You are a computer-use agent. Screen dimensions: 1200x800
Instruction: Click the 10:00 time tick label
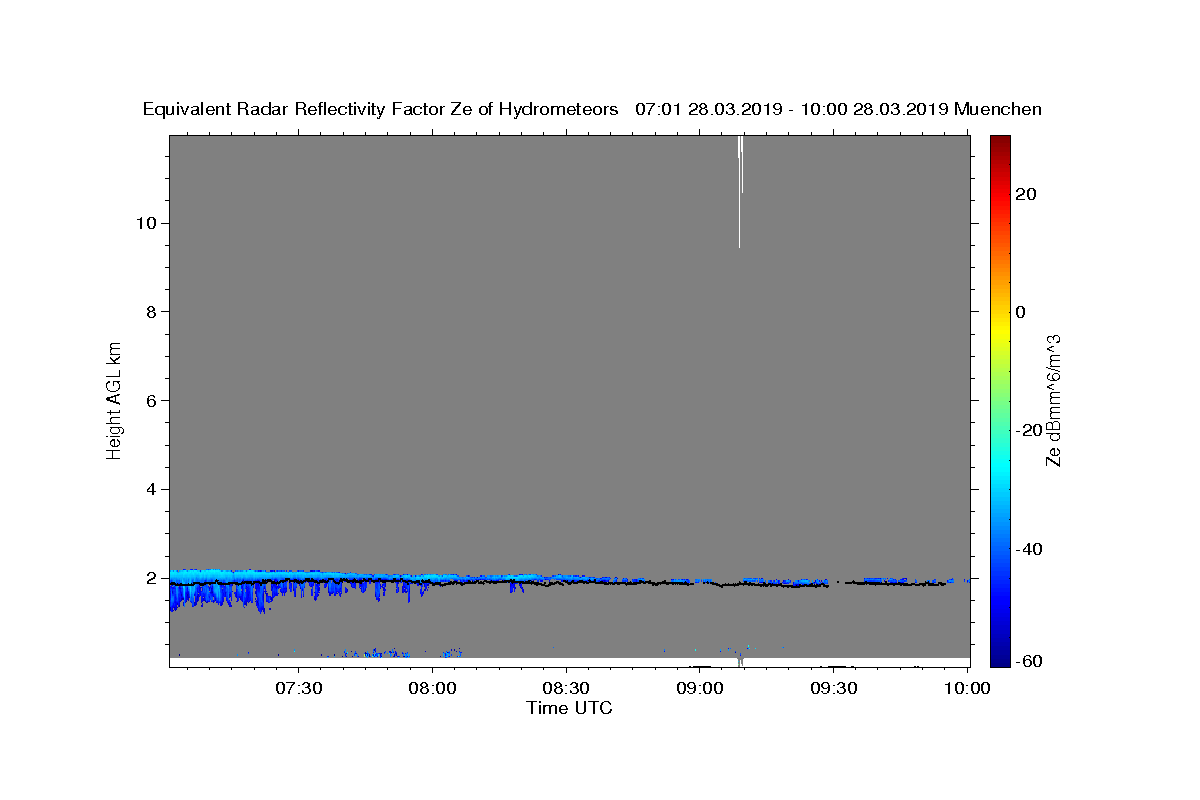(x=968, y=688)
